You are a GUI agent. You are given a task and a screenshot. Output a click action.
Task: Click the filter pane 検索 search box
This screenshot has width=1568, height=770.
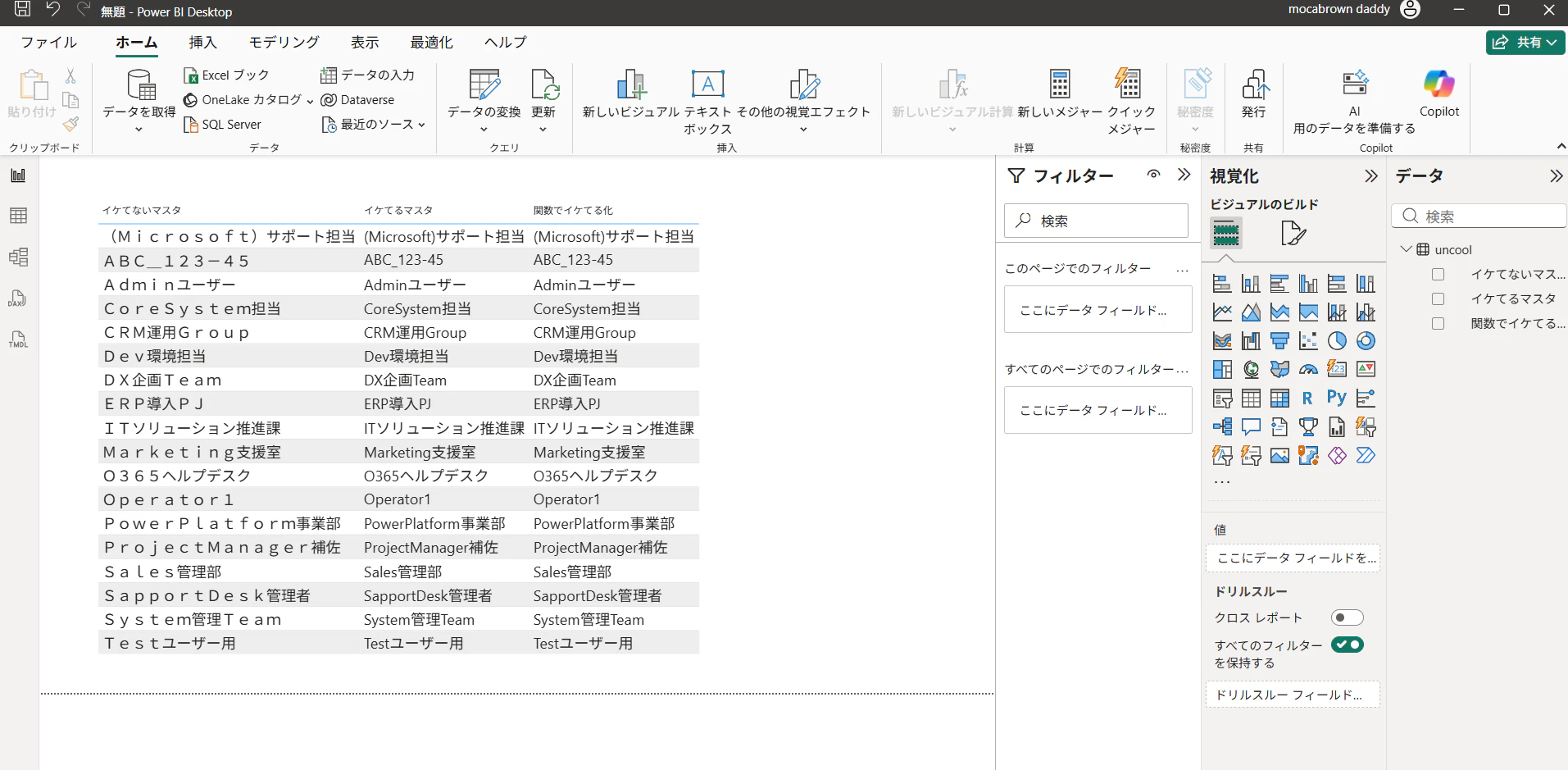[x=1096, y=221]
